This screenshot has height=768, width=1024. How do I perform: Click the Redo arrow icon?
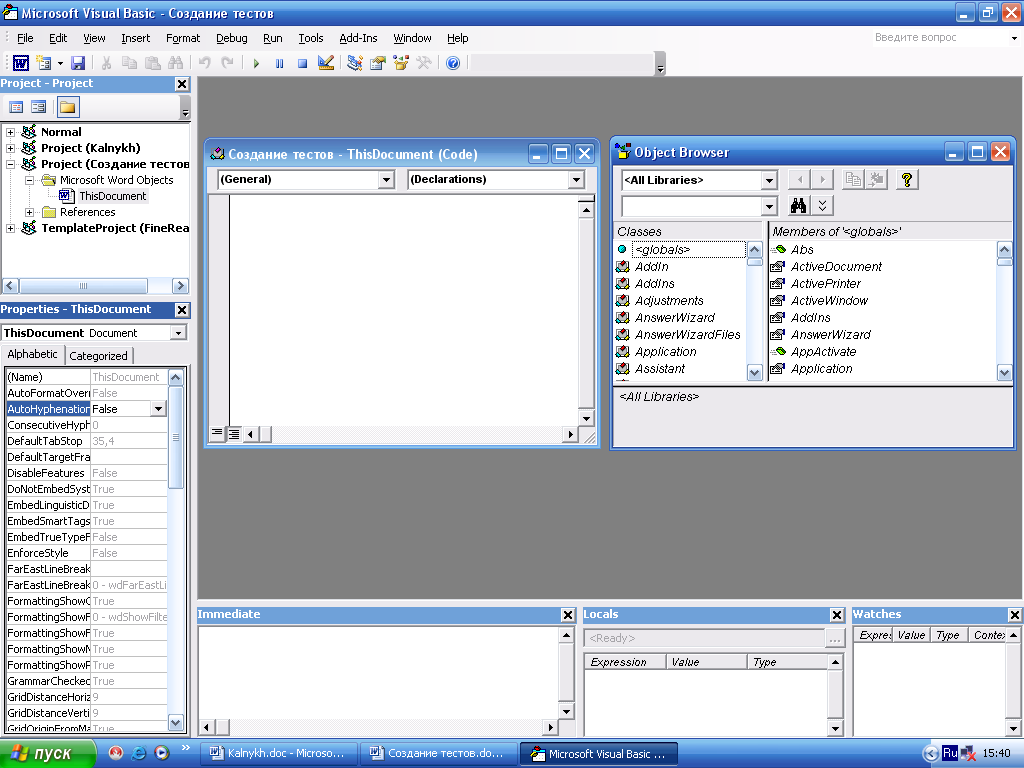tap(227, 63)
